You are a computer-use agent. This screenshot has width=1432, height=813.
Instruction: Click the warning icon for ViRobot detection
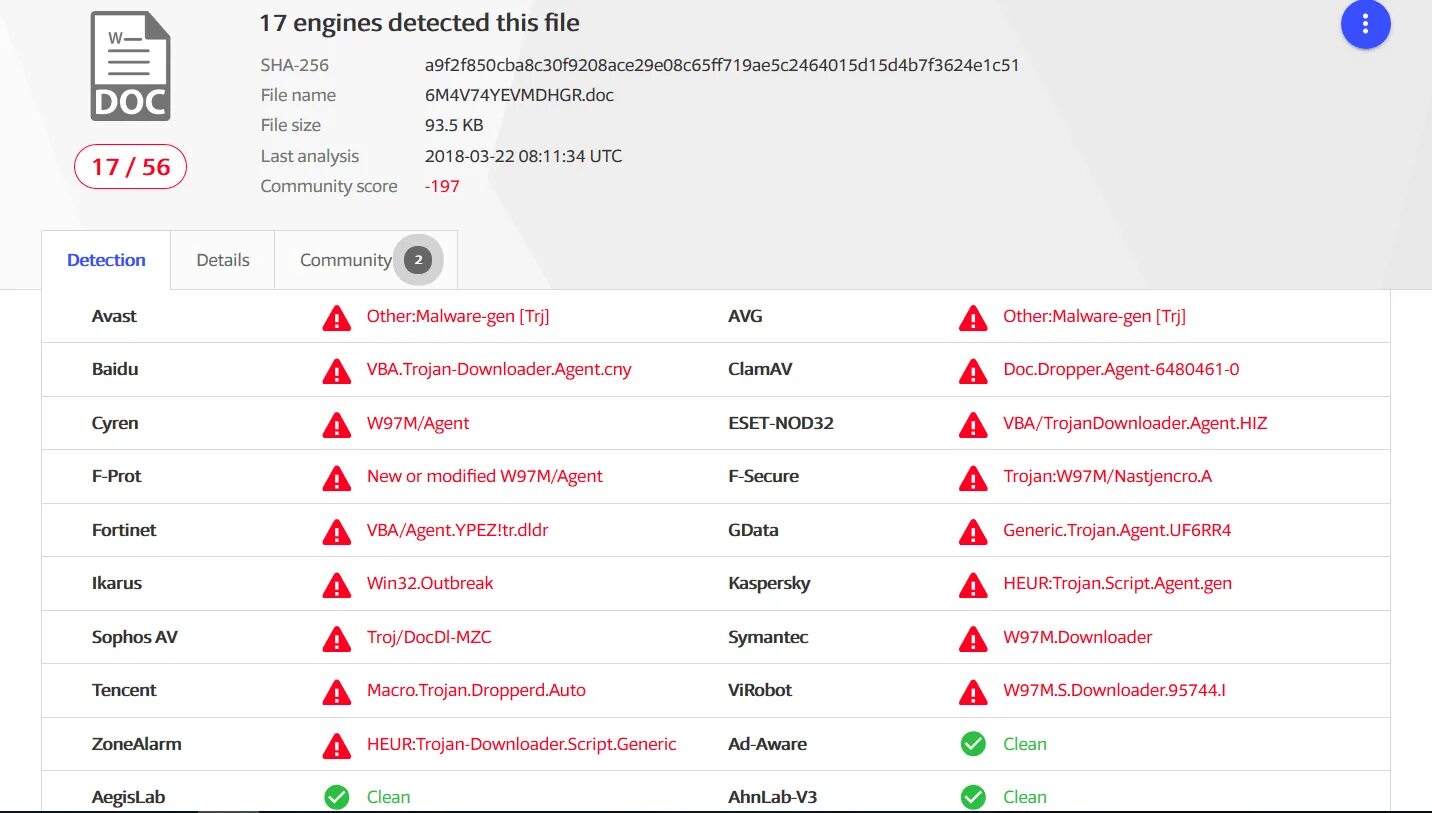click(x=973, y=692)
